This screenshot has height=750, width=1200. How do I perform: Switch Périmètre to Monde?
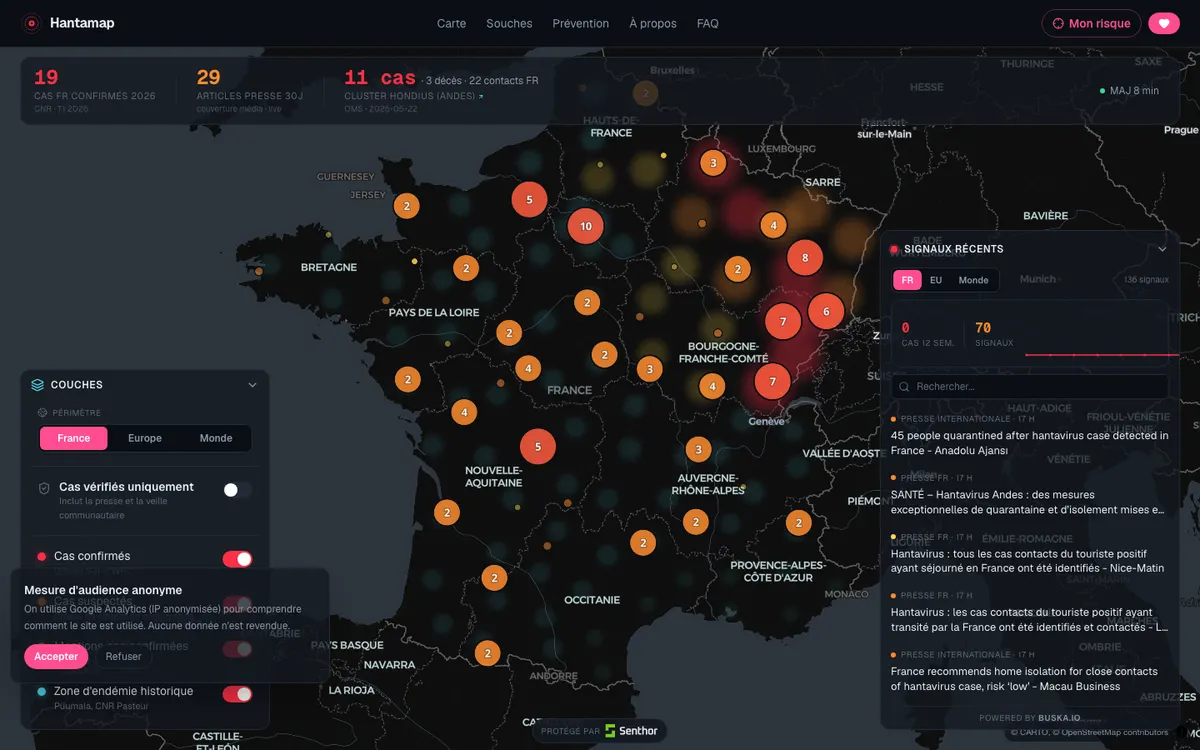216,438
